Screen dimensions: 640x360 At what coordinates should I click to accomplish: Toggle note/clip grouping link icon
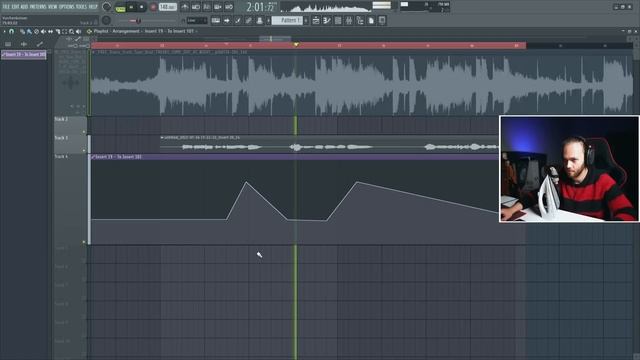(249, 20)
